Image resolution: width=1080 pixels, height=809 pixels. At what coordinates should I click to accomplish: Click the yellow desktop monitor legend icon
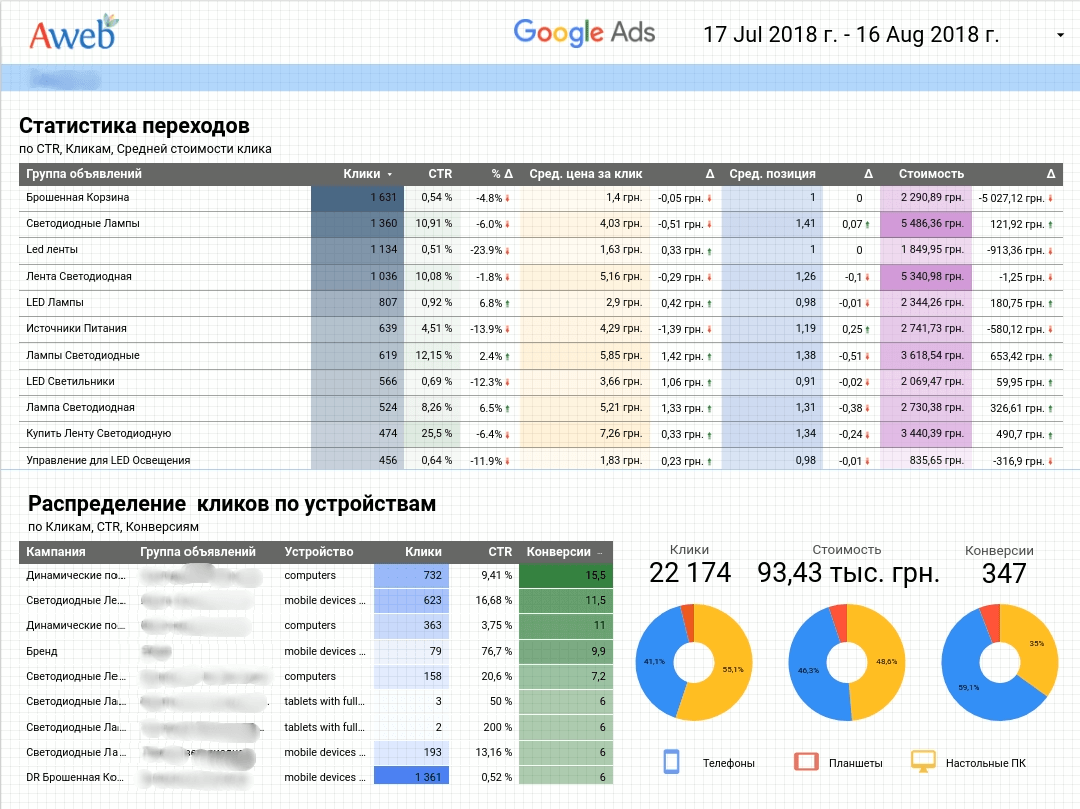923,762
